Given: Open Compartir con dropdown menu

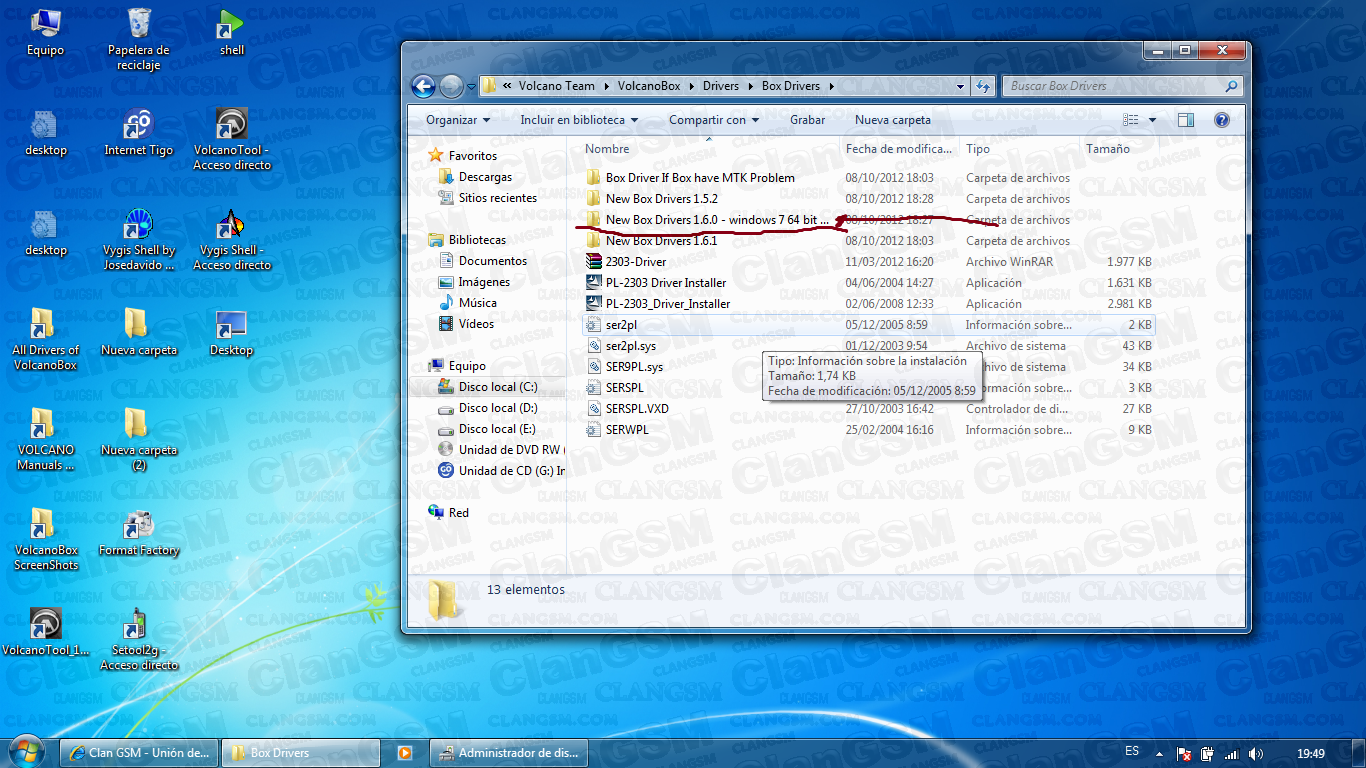Looking at the screenshot, I should coord(714,120).
